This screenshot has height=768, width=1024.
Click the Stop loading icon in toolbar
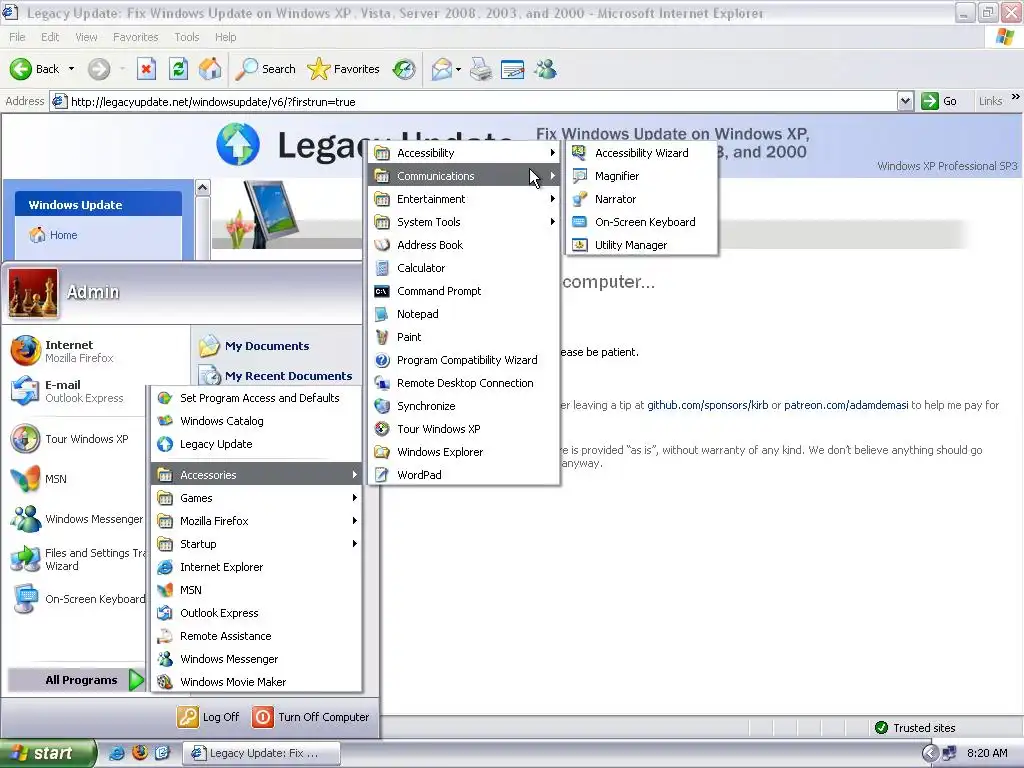click(146, 69)
